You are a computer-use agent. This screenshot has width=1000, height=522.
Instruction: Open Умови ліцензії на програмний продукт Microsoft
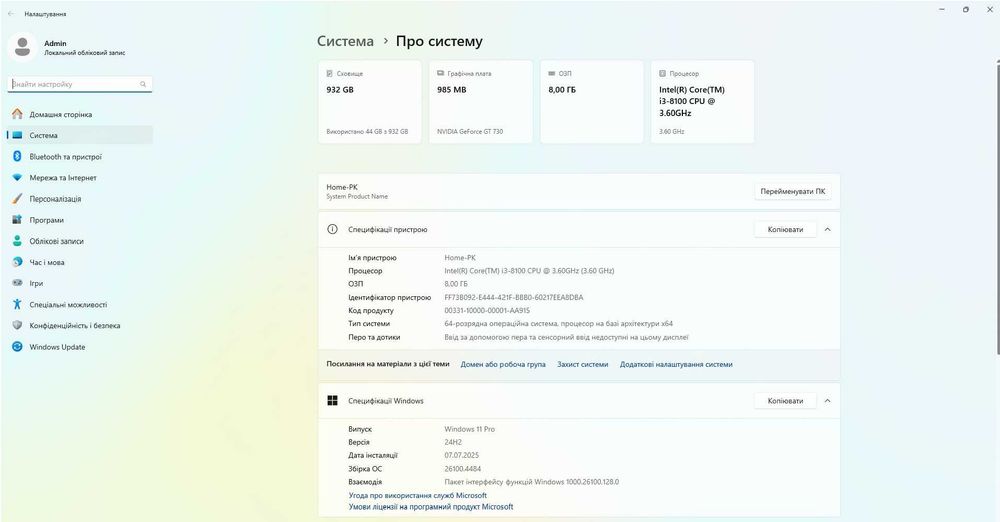pyautogui.click(x=430, y=507)
